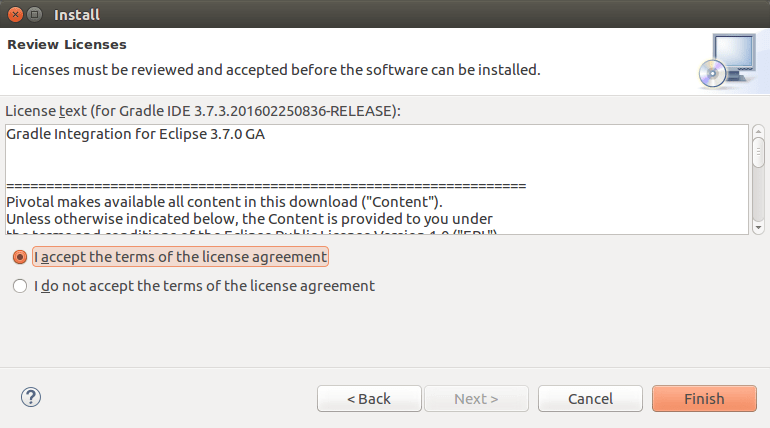
Task: Click the "License text" label
Action: tap(202, 110)
